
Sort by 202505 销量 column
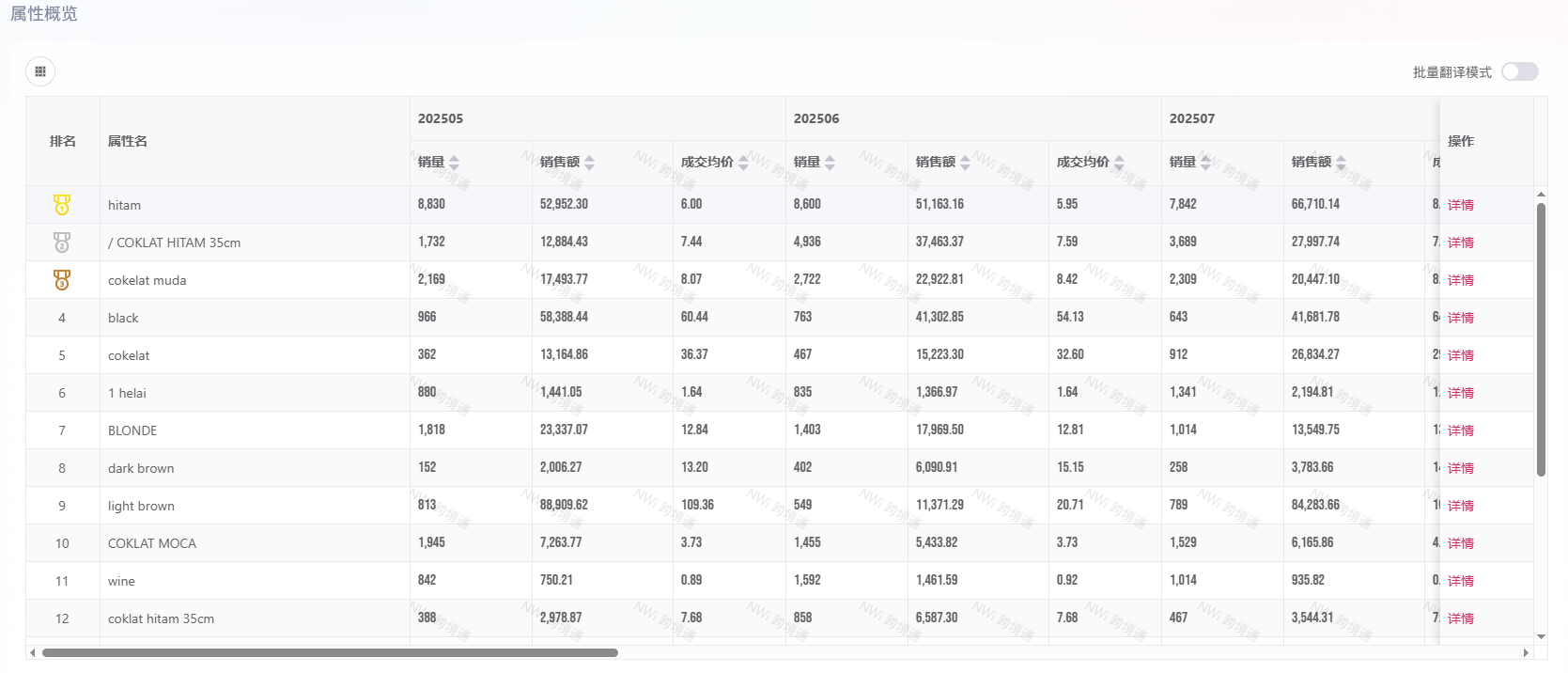454,163
